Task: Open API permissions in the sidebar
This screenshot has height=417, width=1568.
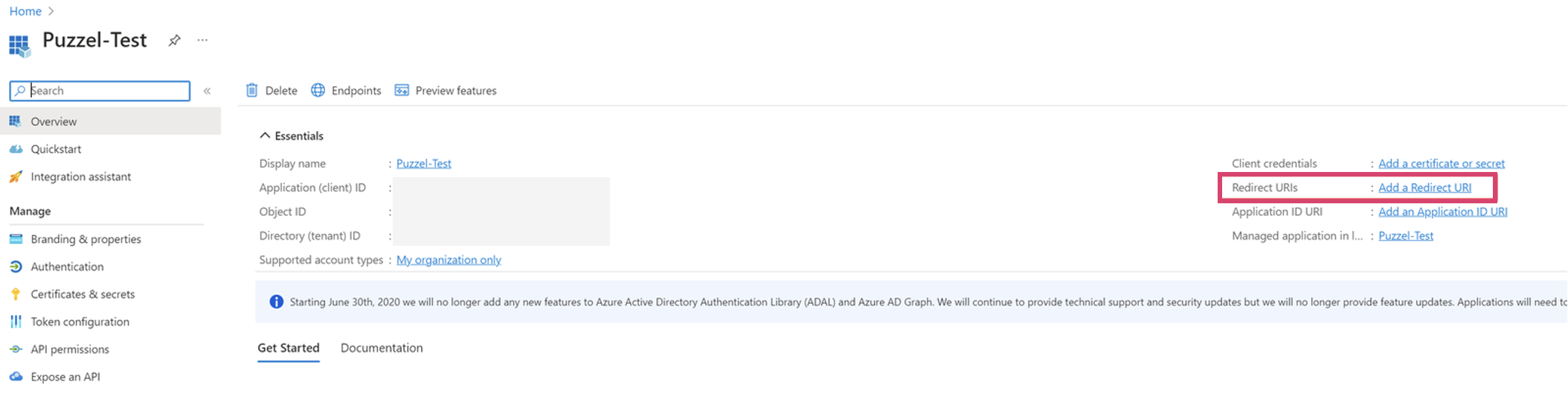Action: pyautogui.click(x=70, y=349)
